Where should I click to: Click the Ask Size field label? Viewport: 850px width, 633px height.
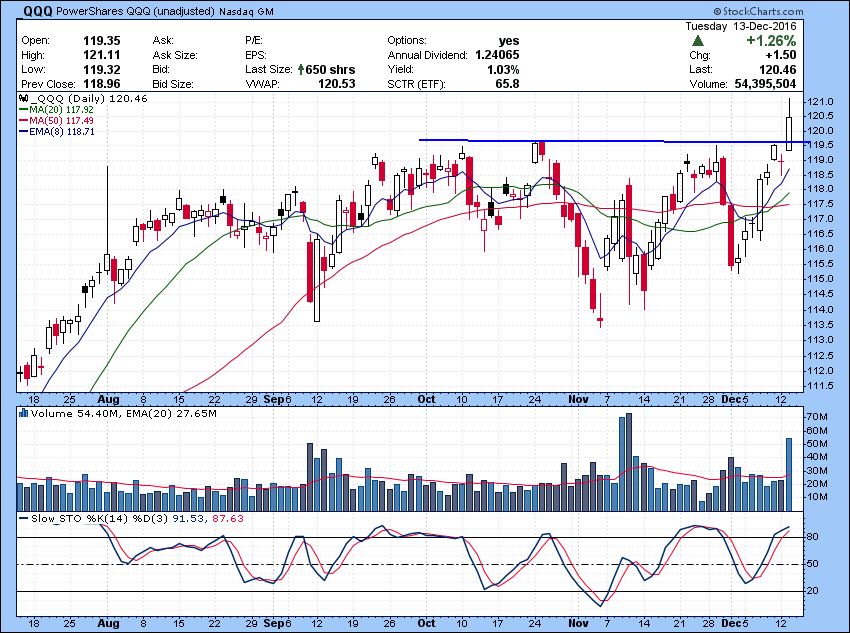click(x=175, y=55)
